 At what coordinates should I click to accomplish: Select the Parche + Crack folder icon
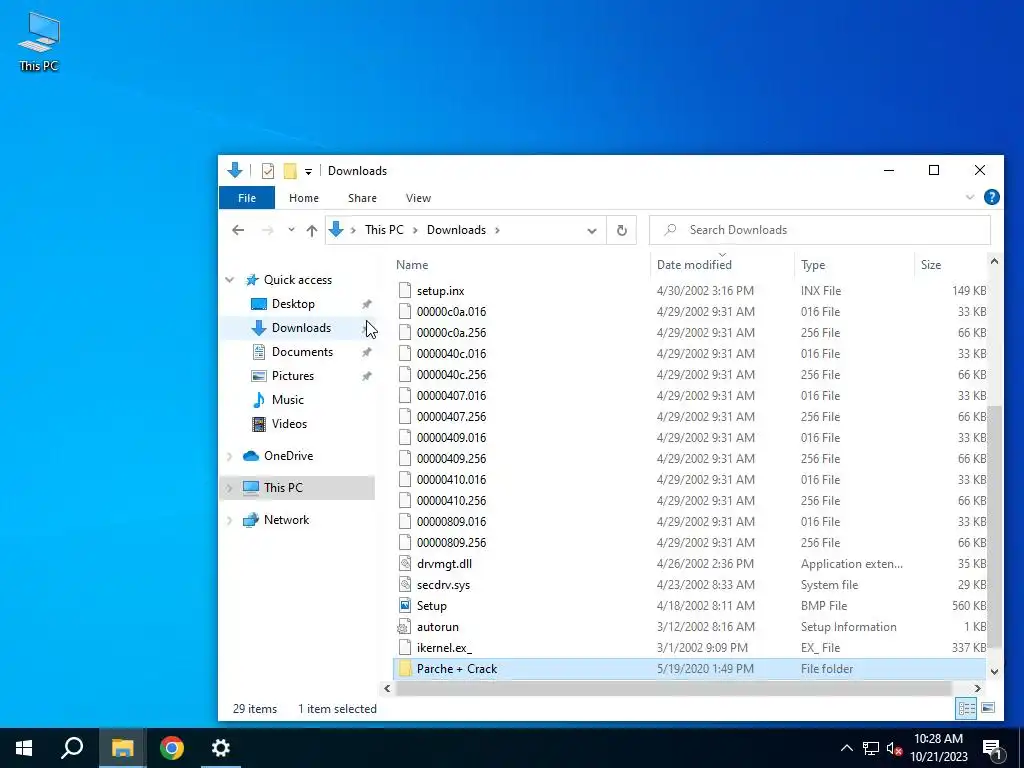(x=405, y=669)
